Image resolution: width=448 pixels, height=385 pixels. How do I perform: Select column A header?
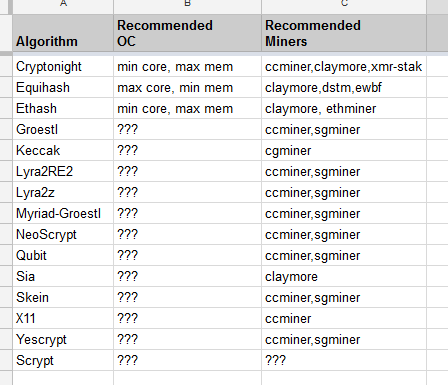63,5
